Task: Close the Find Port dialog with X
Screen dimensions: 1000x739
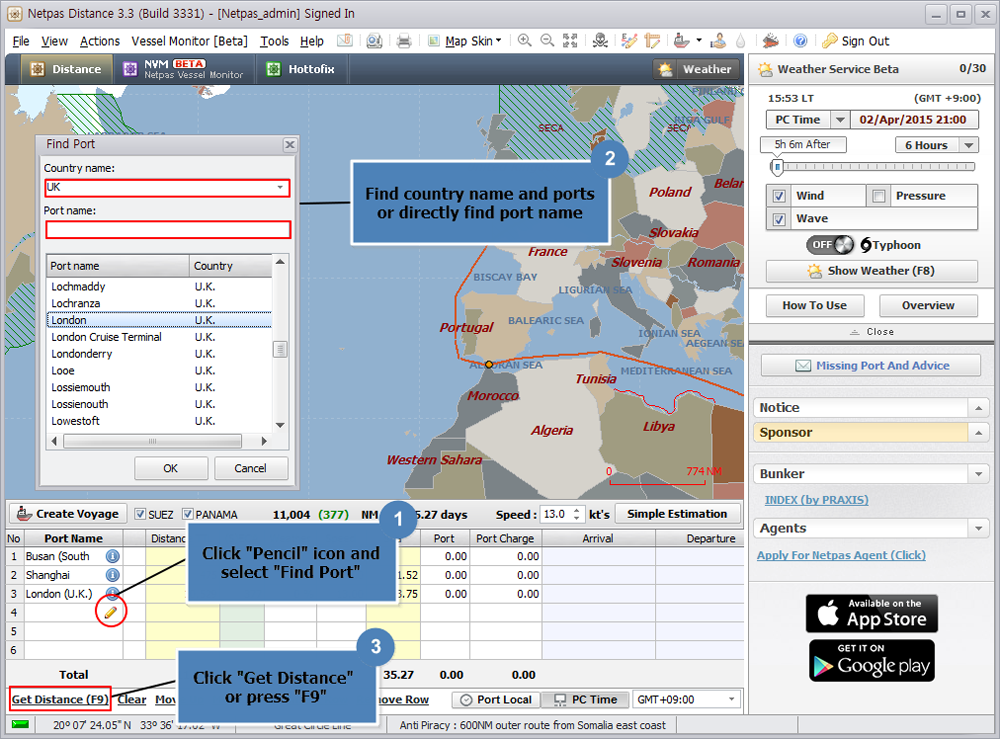Action: pos(290,145)
